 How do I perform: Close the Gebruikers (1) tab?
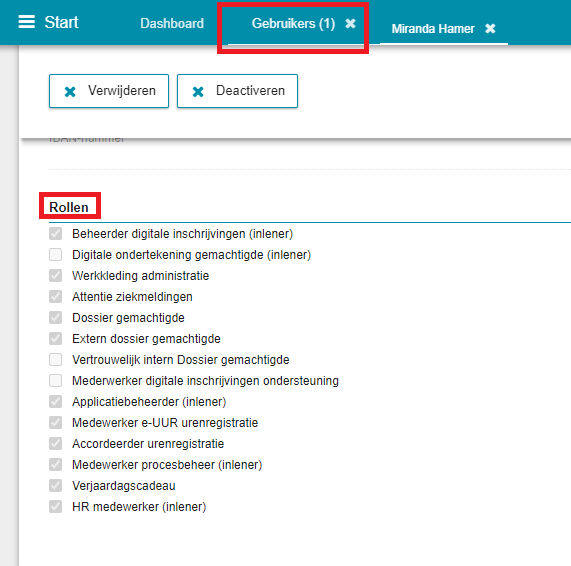tap(350, 24)
